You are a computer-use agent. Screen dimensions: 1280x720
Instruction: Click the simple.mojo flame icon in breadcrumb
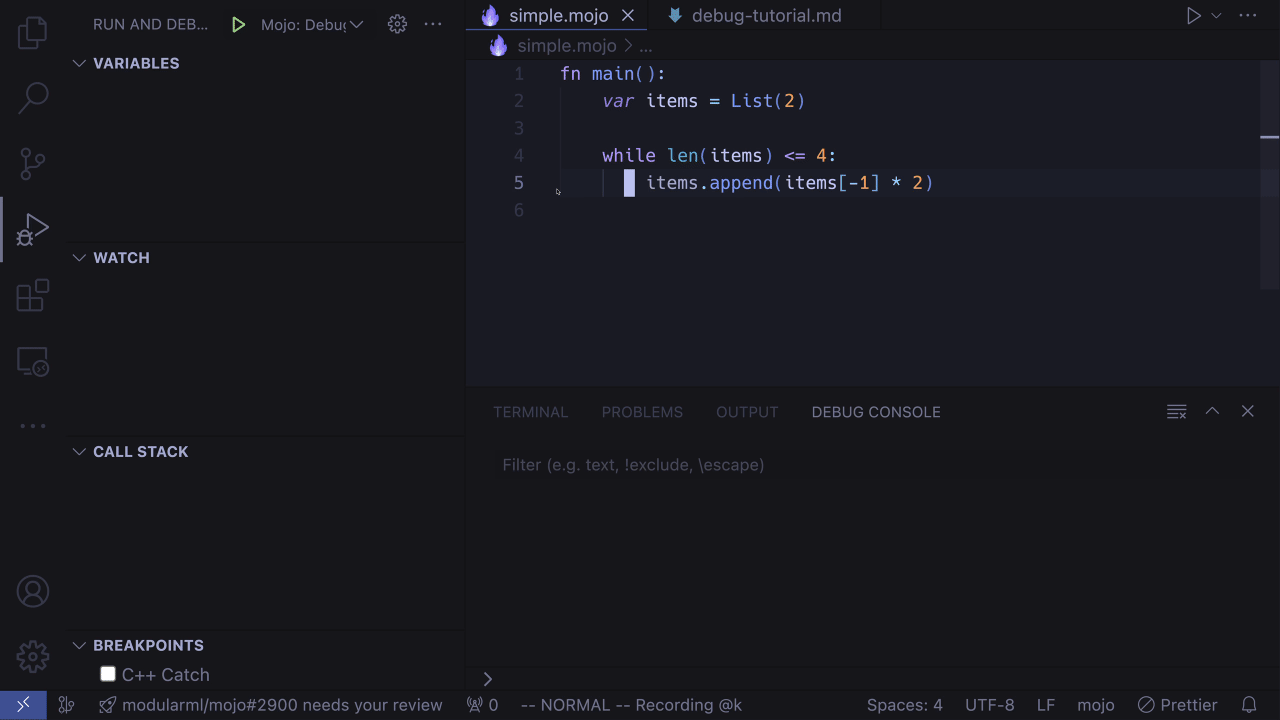click(x=498, y=46)
